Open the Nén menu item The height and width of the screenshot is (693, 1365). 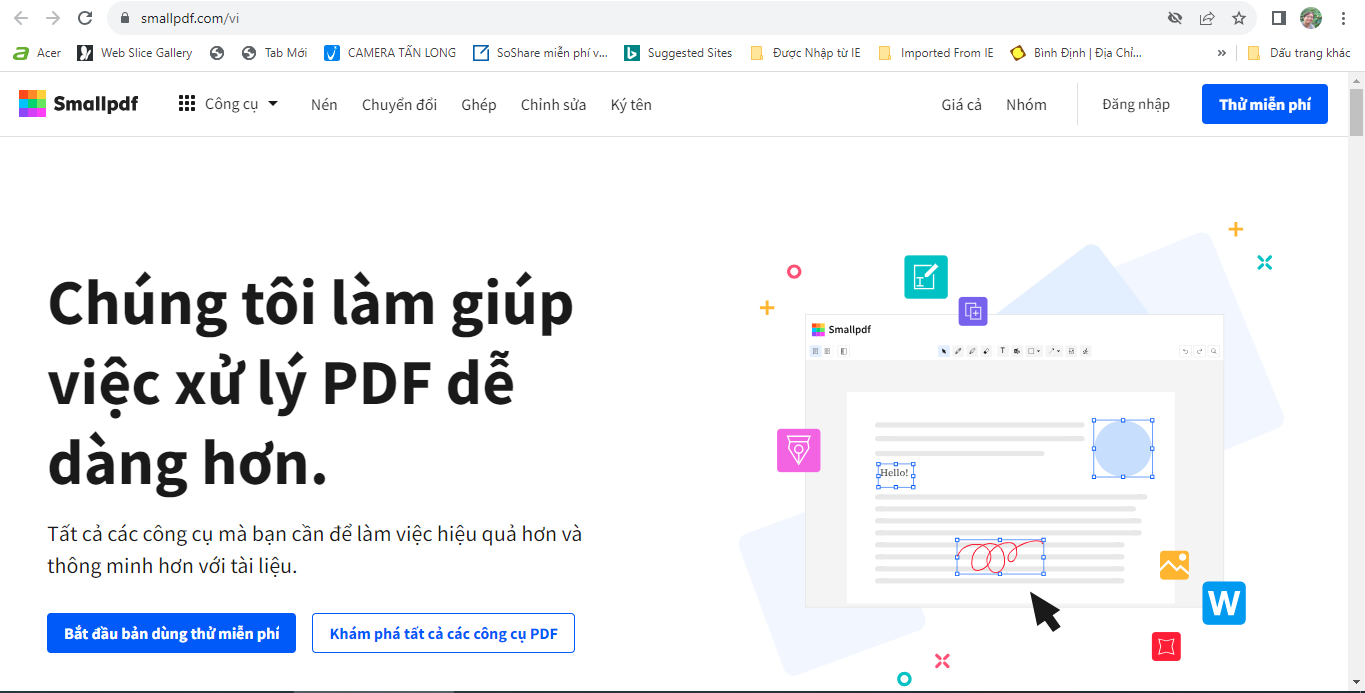coord(324,104)
